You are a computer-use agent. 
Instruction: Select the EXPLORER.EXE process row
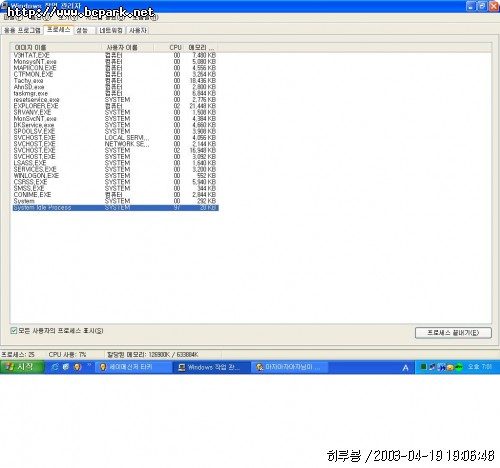click(115, 106)
